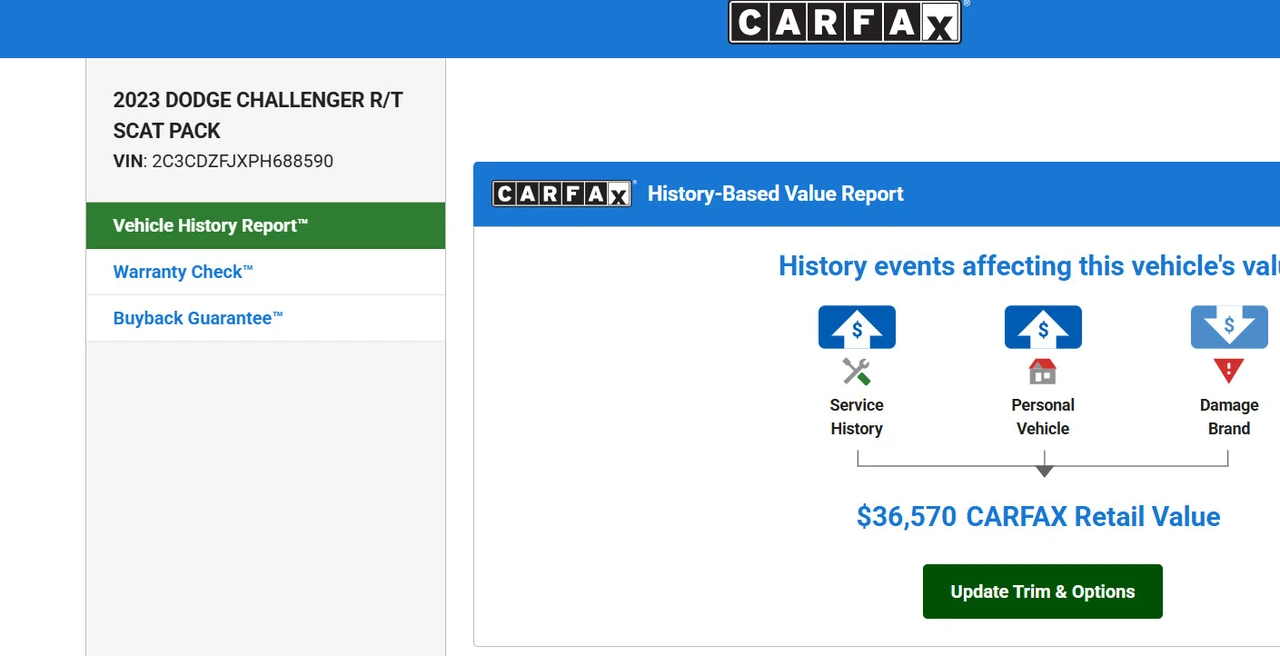This screenshot has height=656, width=1280.
Task: Click the wrench and screwdriver service icon
Action: pyautogui.click(x=856, y=372)
